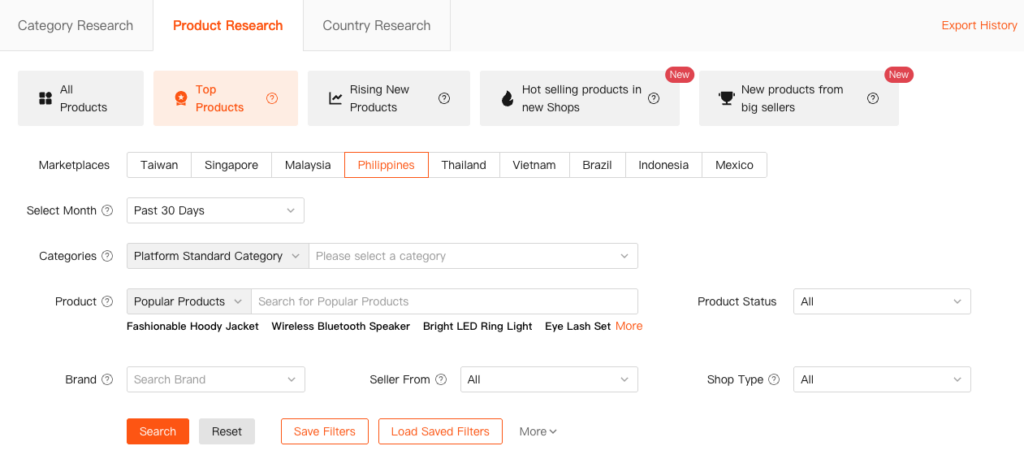The width and height of the screenshot is (1024, 459).
Task: Click the All Products grid icon
Action: click(45, 98)
